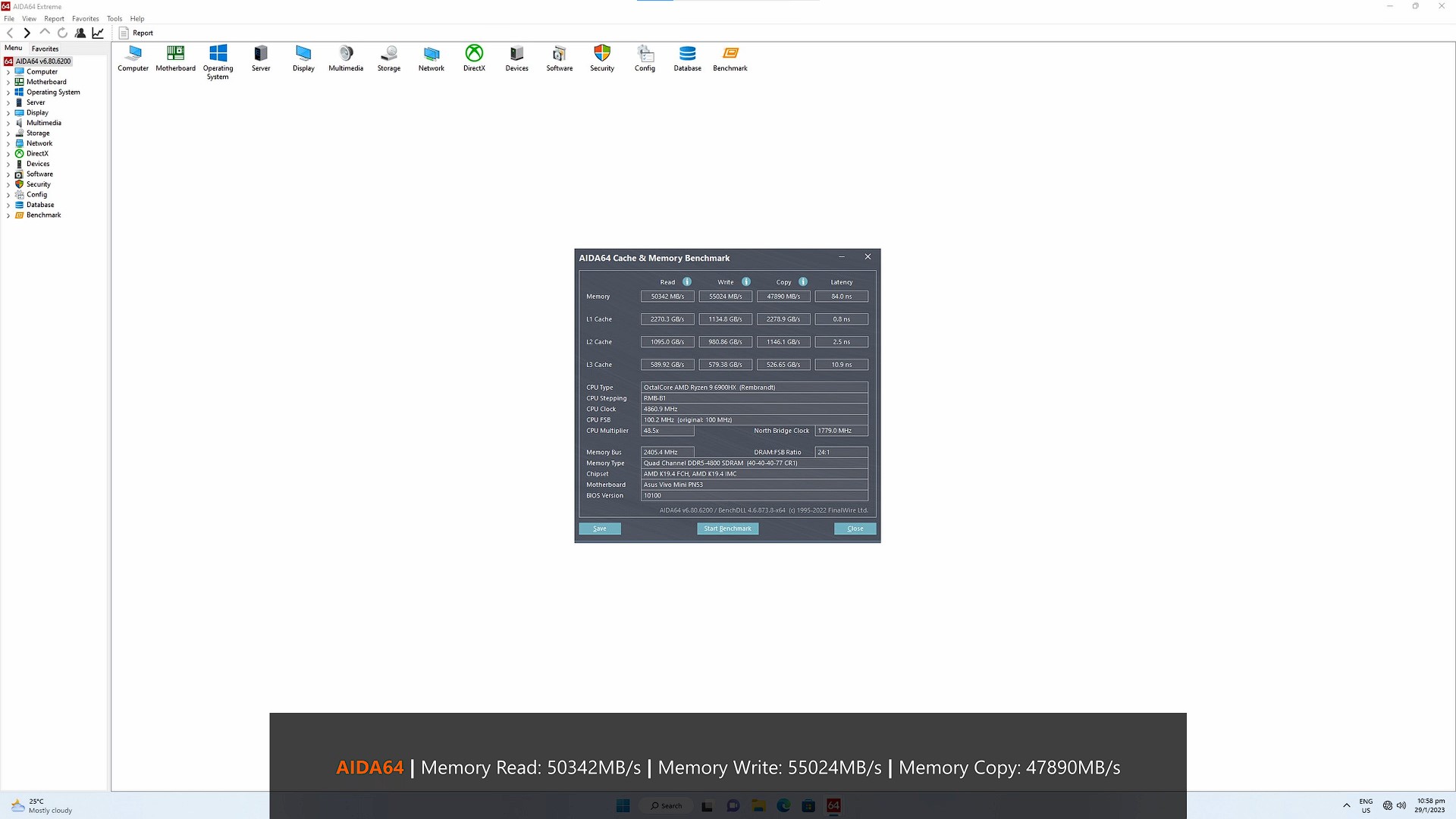Viewport: 1456px width, 819px height.
Task: Open the Display category icon
Action: coord(303,58)
